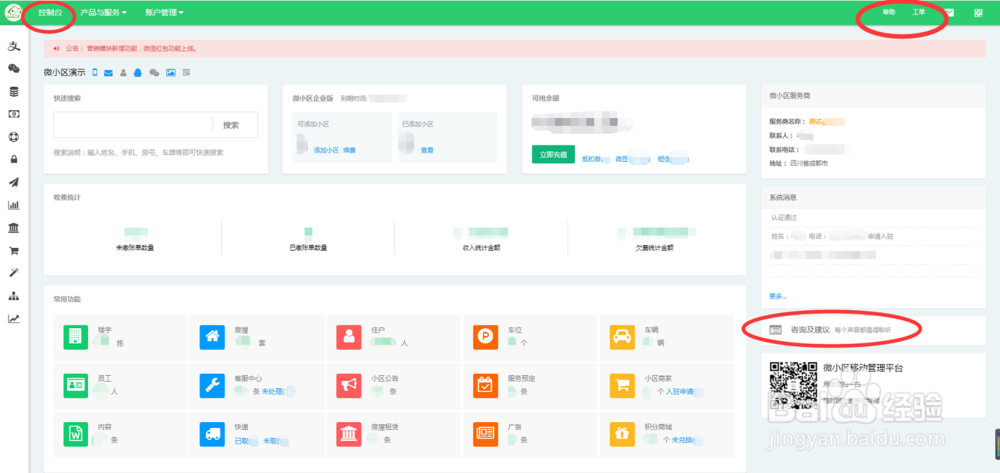Click the mobile phone icon beside 微小区演示
Screen dimensions: 1000x473
click(x=95, y=72)
